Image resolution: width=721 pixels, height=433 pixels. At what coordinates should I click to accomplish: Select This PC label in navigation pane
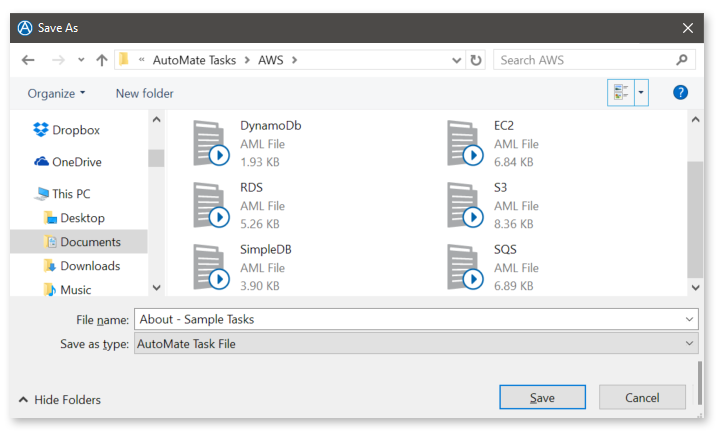point(71,194)
